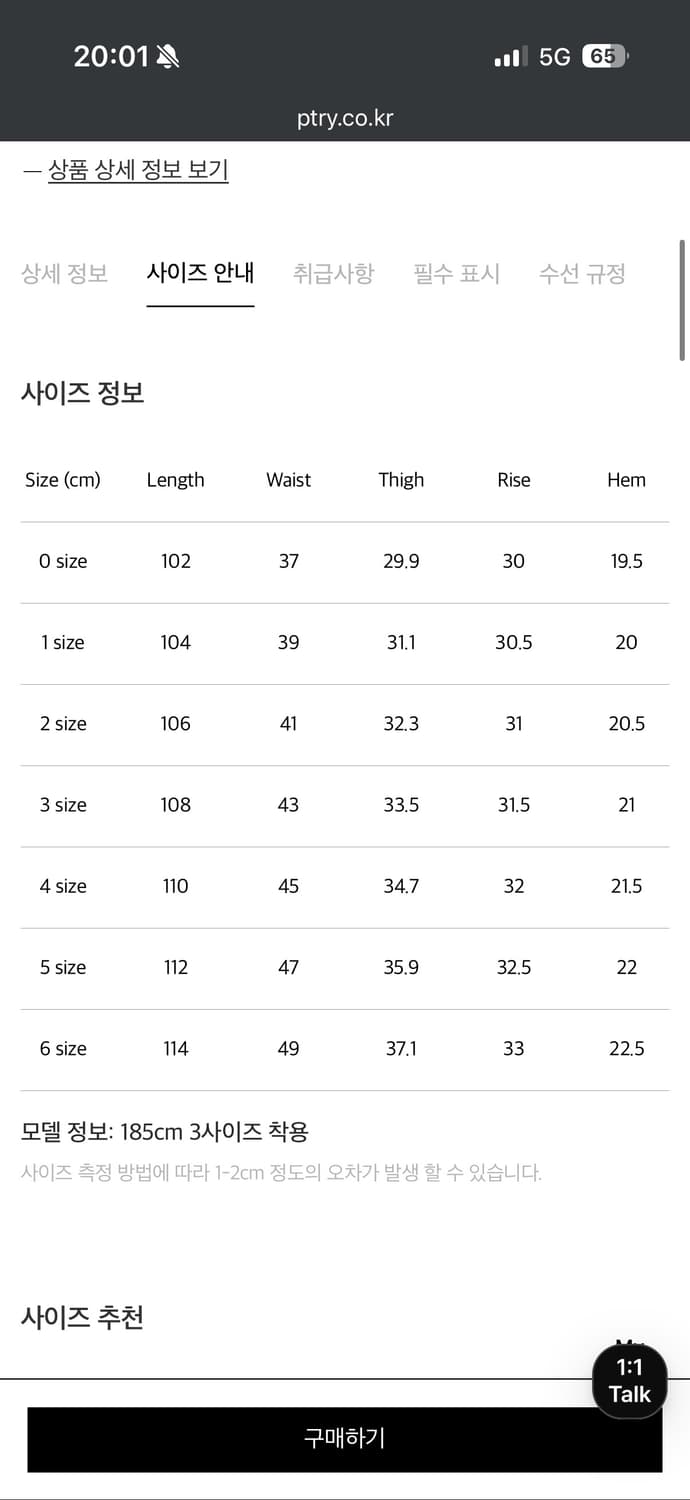Select the 사이즈 안내 tab
The image size is (690, 1500).
point(200,273)
